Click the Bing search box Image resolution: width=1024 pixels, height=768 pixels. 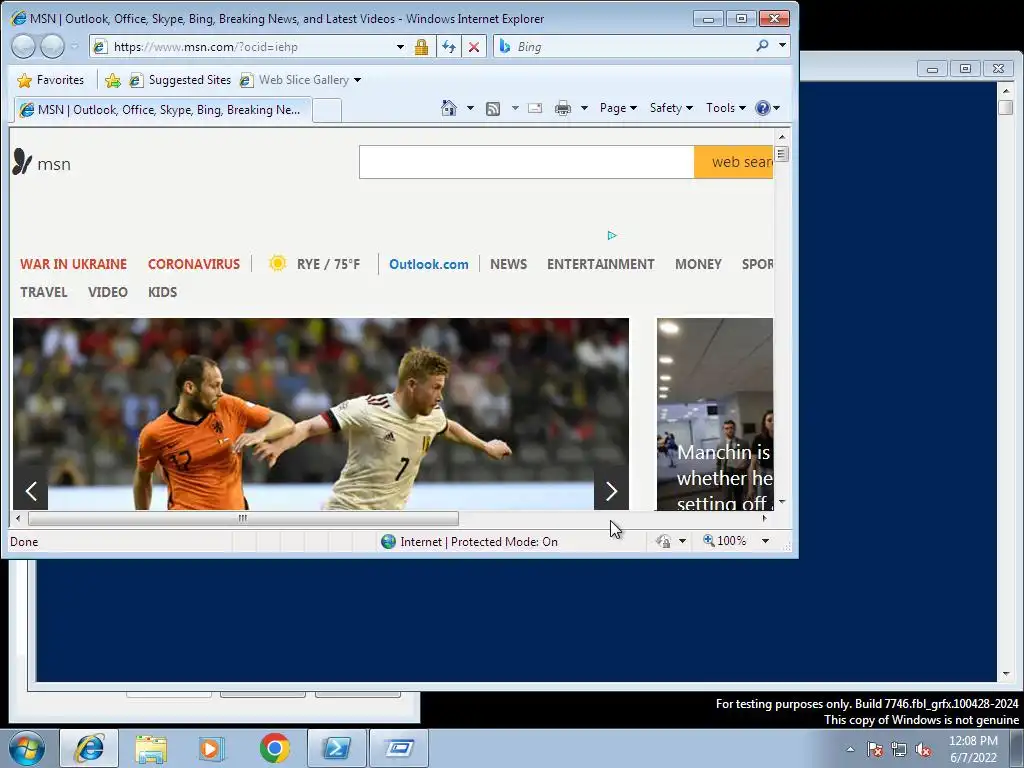point(632,46)
